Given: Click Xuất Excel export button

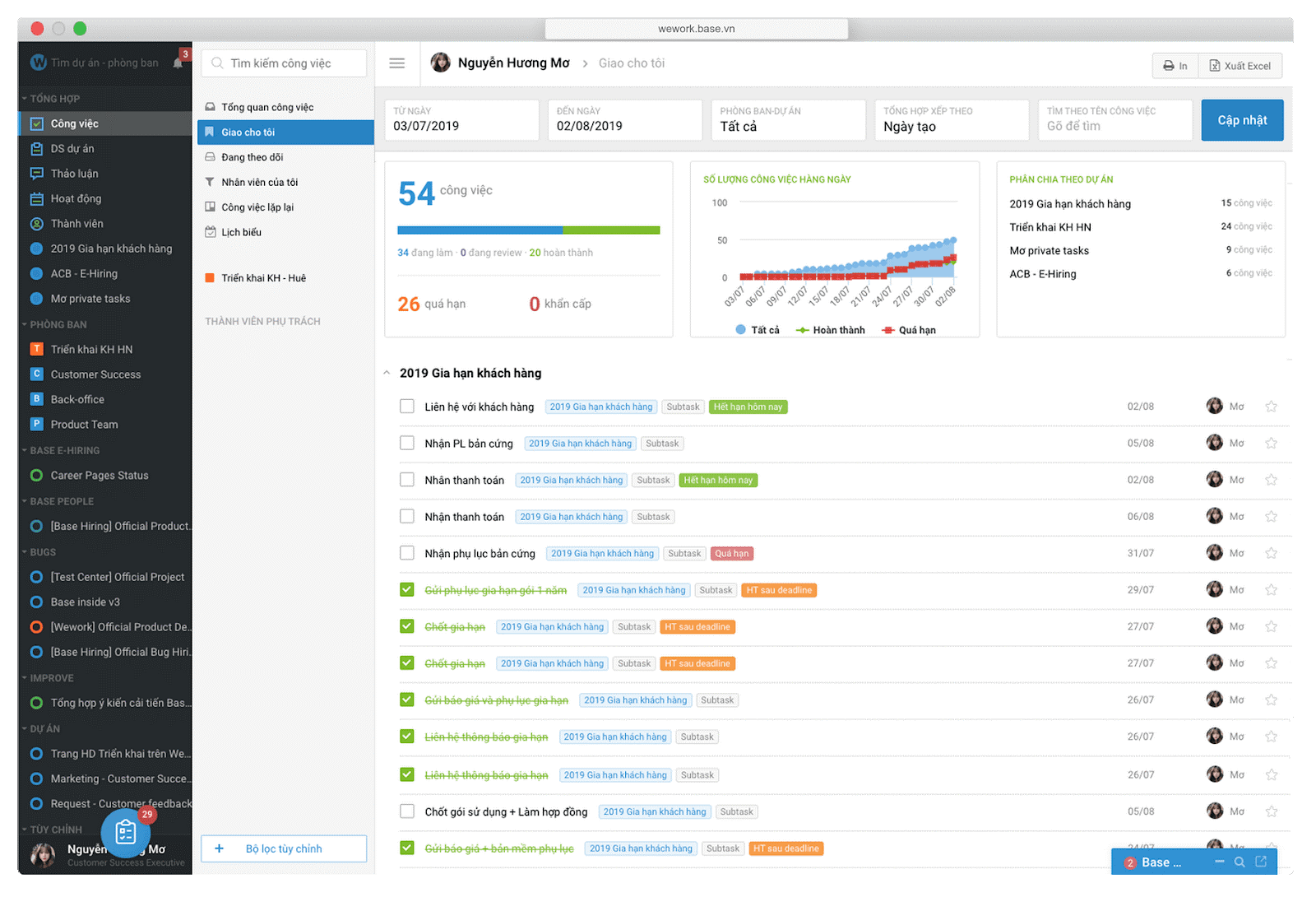Looking at the screenshot, I should tap(1240, 66).
